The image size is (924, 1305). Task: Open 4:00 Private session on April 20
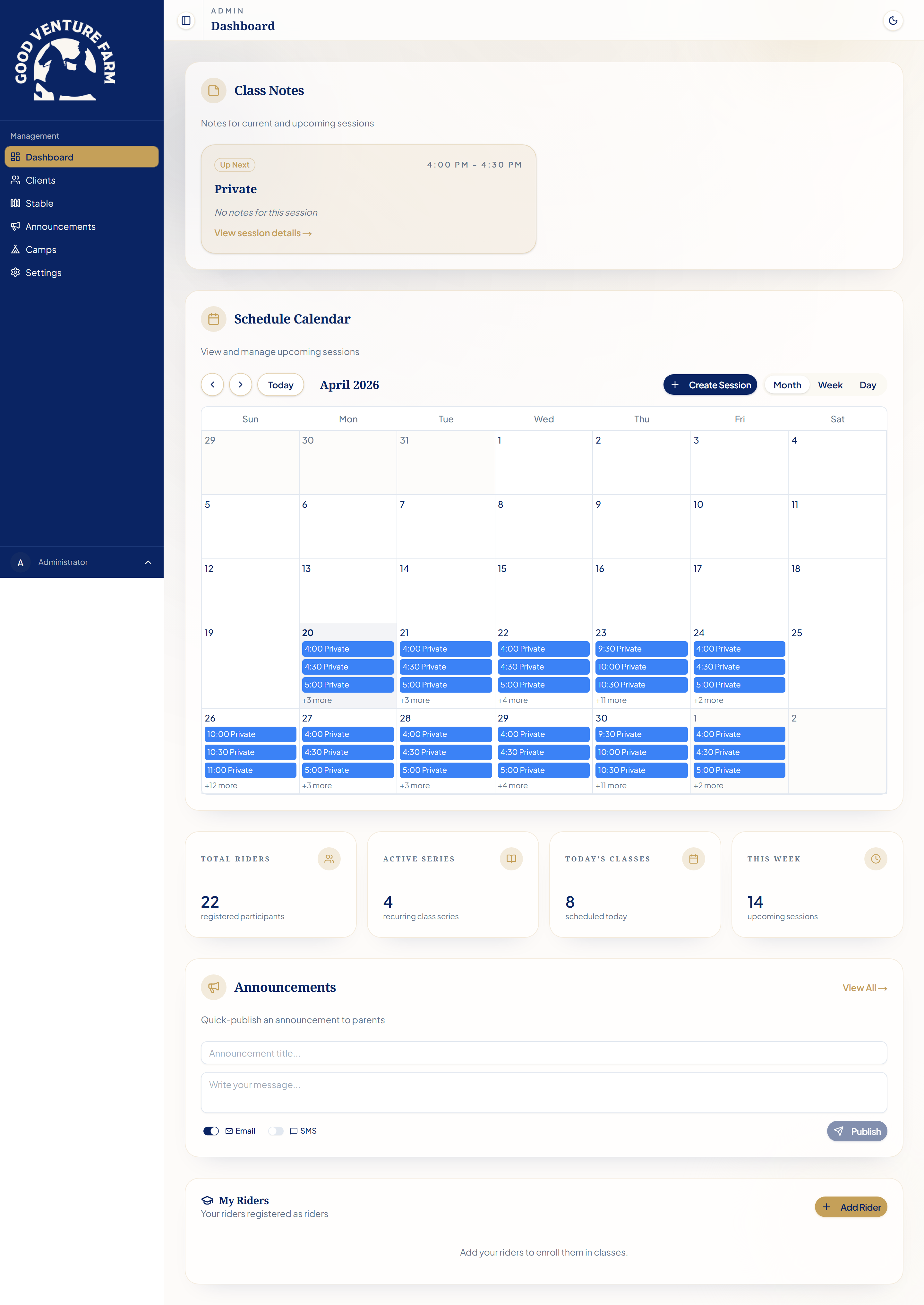348,649
